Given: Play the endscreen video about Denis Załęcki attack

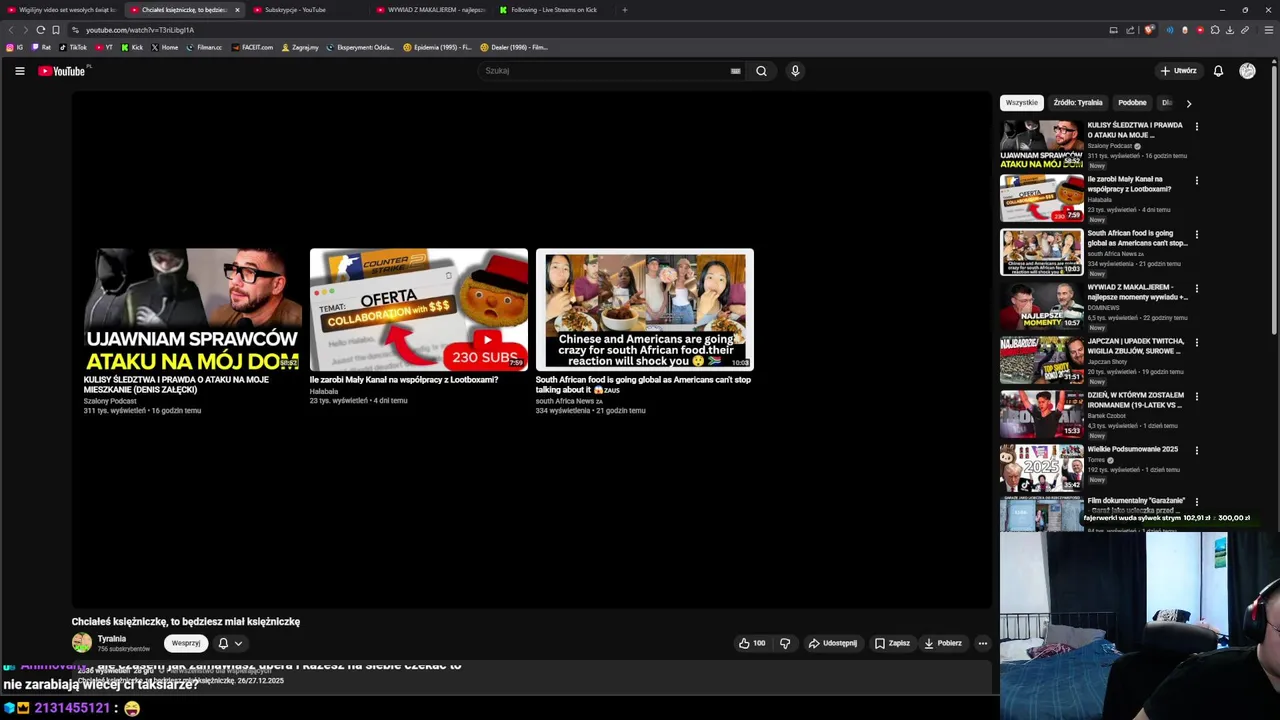Looking at the screenshot, I should pos(193,310).
